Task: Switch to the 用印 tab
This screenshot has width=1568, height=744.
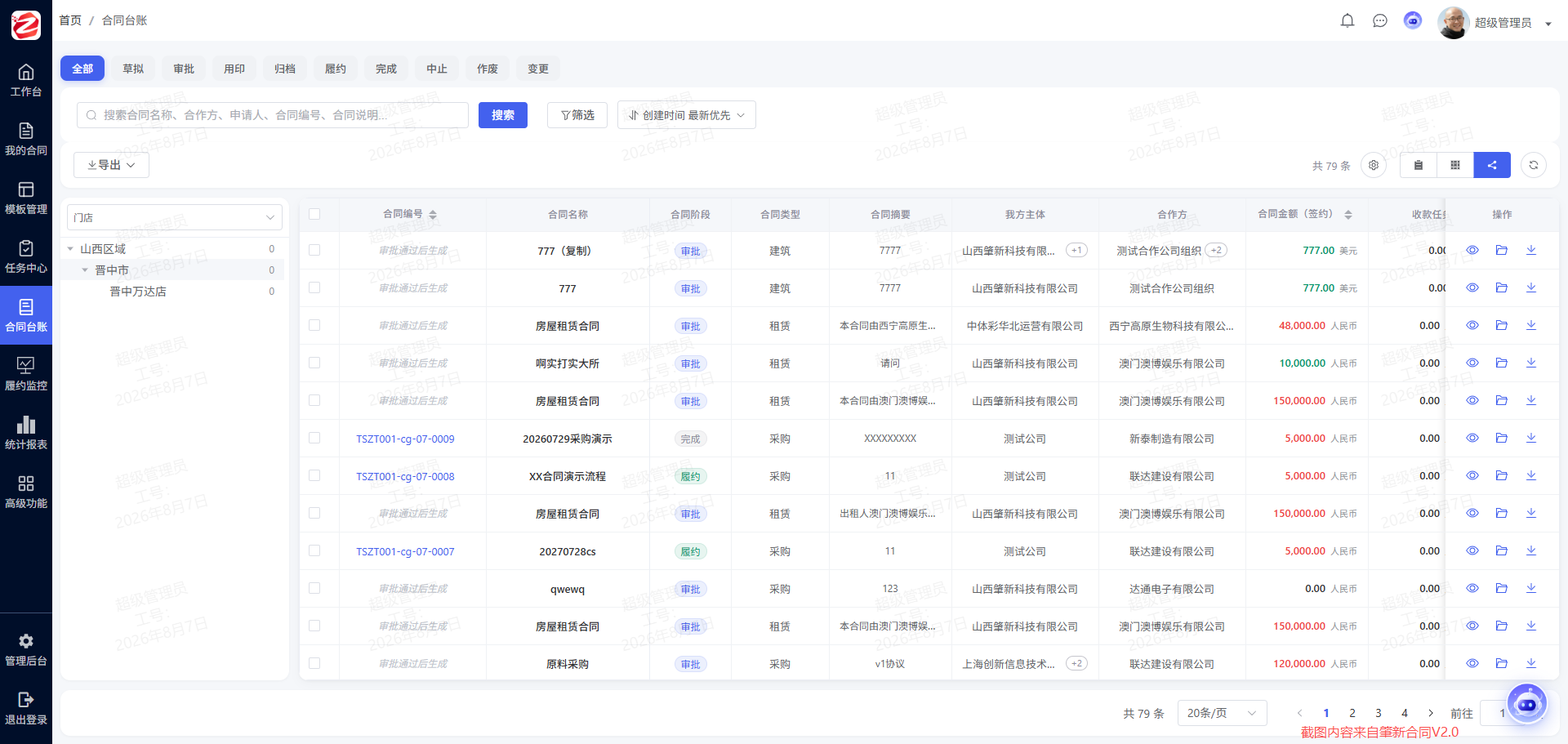Action: pos(234,69)
